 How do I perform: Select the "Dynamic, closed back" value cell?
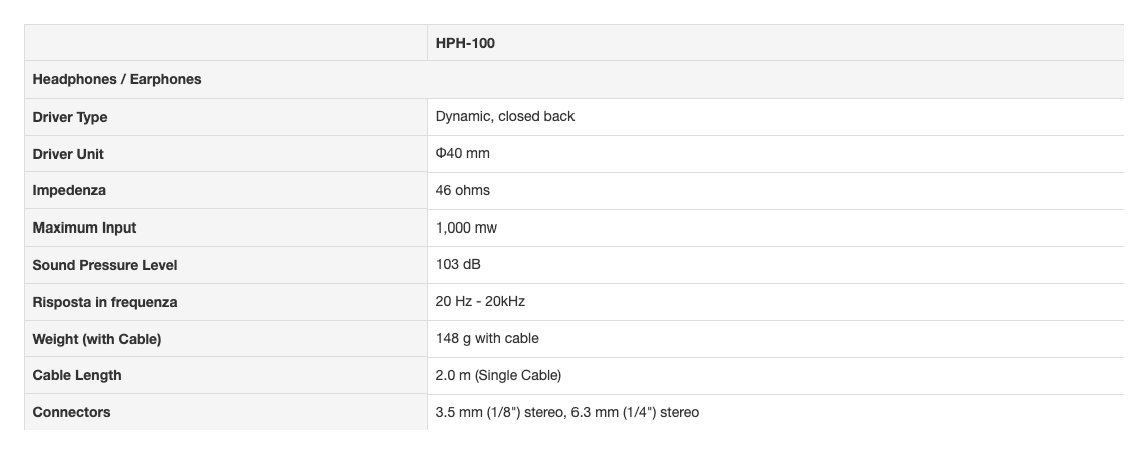[x=505, y=116]
